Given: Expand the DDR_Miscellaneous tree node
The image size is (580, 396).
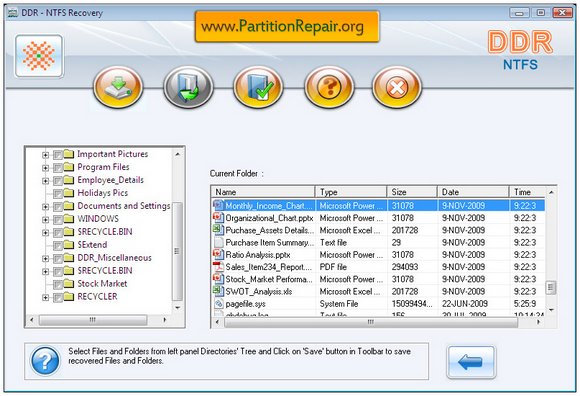Looking at the screenshot, I should 45,258.
